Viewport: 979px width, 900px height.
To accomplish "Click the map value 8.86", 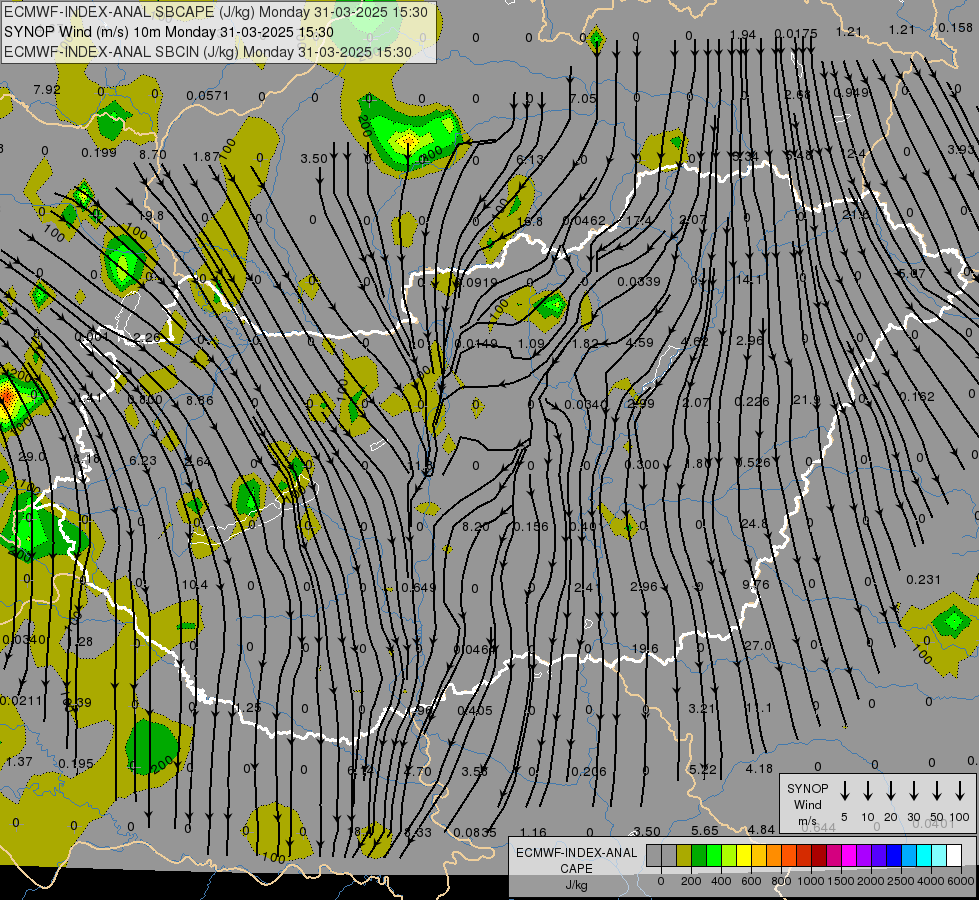I will 199,400.
